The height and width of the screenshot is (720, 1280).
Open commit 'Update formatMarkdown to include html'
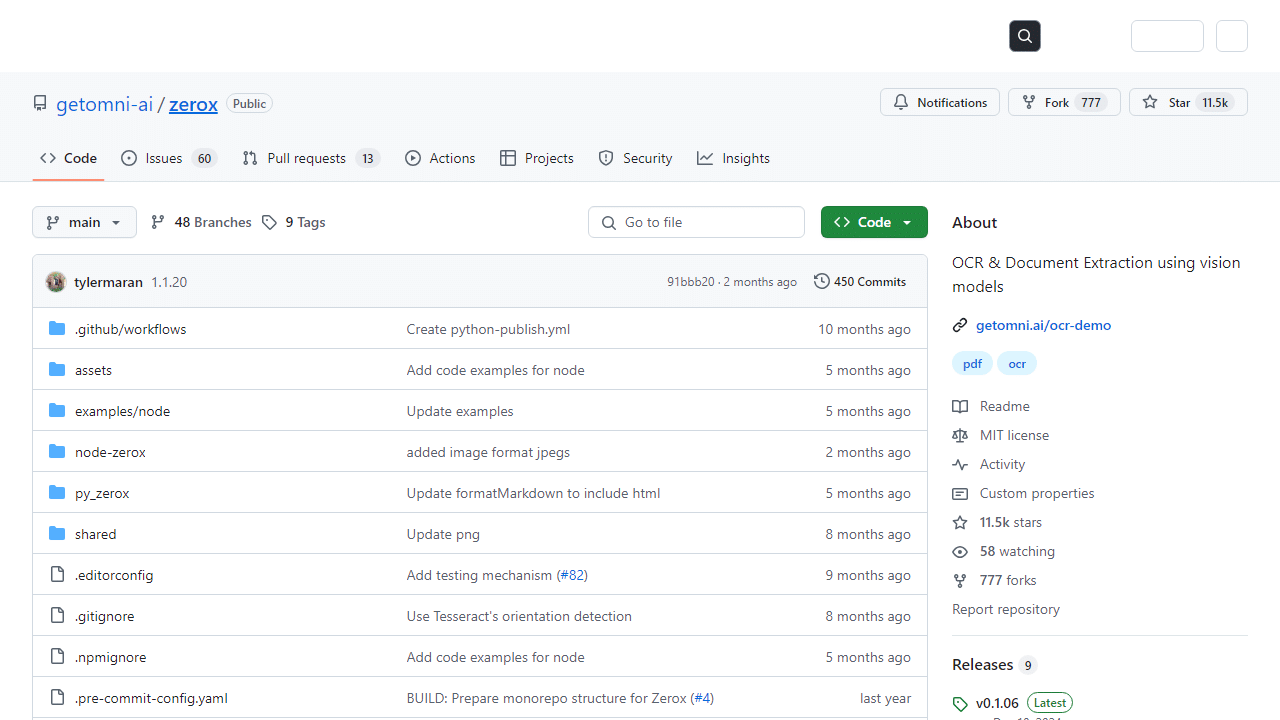click(x=533, y=493)
